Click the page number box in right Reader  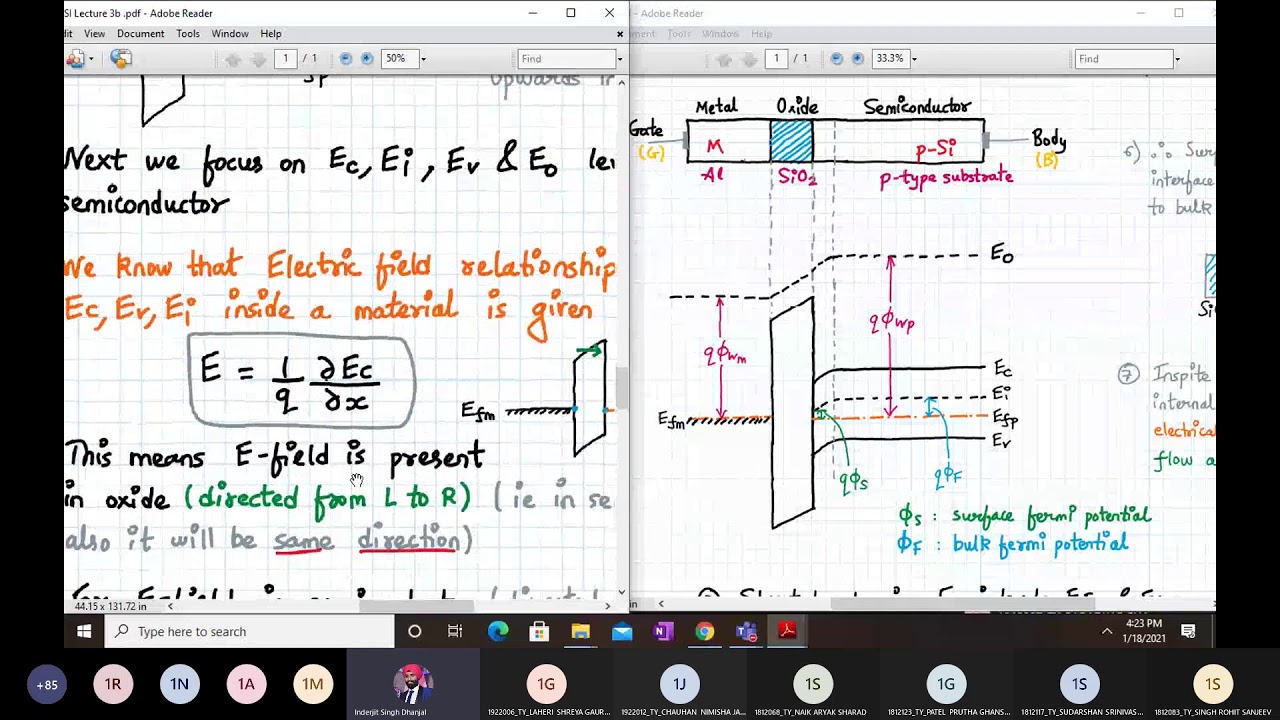pyautogui.click(x=777, y=59)
